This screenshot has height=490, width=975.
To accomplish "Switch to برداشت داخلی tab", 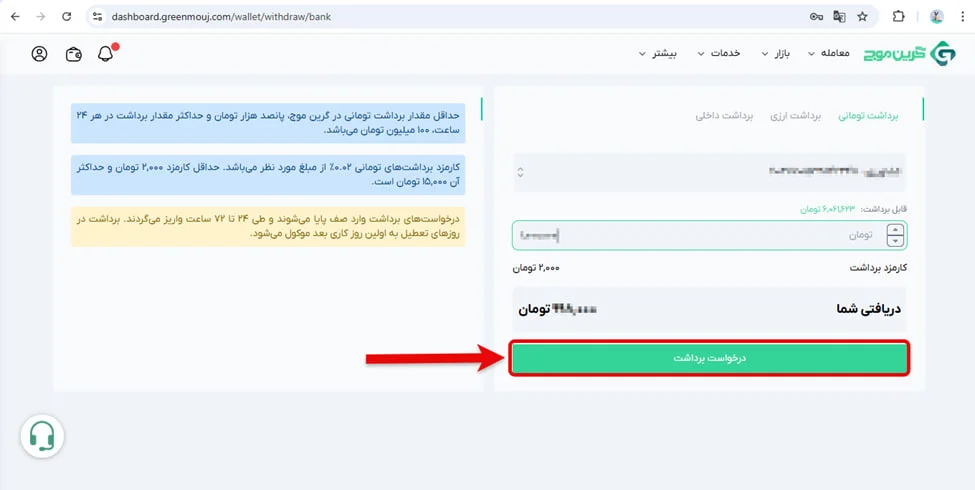I will point(724,116).
